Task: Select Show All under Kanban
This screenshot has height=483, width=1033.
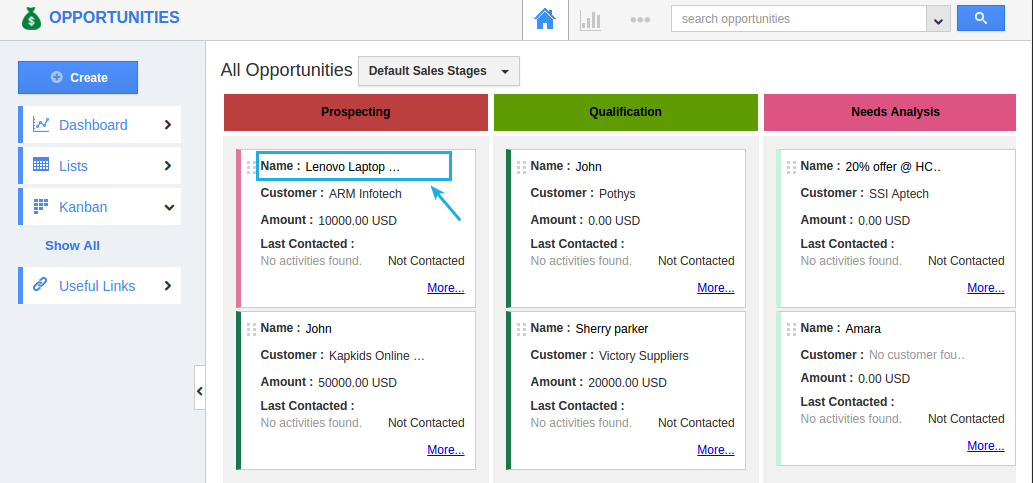Action: point(72,246)
